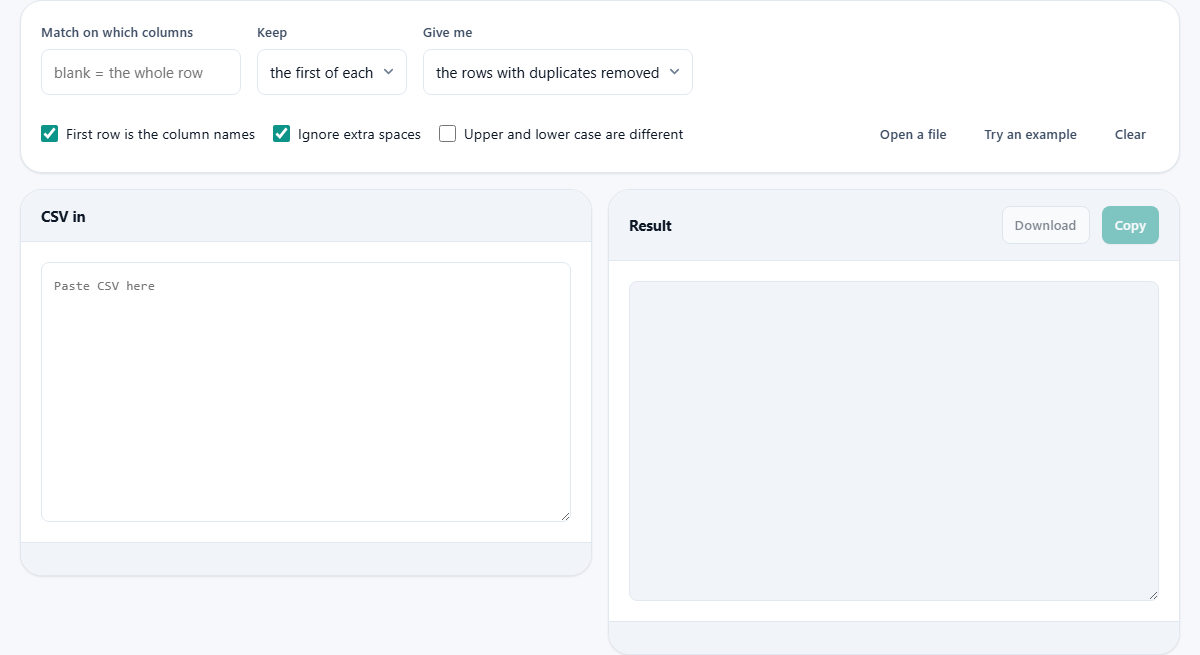Toggle the 'Ignore extra spaces' checkbox
The width and height of the screenshot is (1200, 655).
click(x=282, y=134)
